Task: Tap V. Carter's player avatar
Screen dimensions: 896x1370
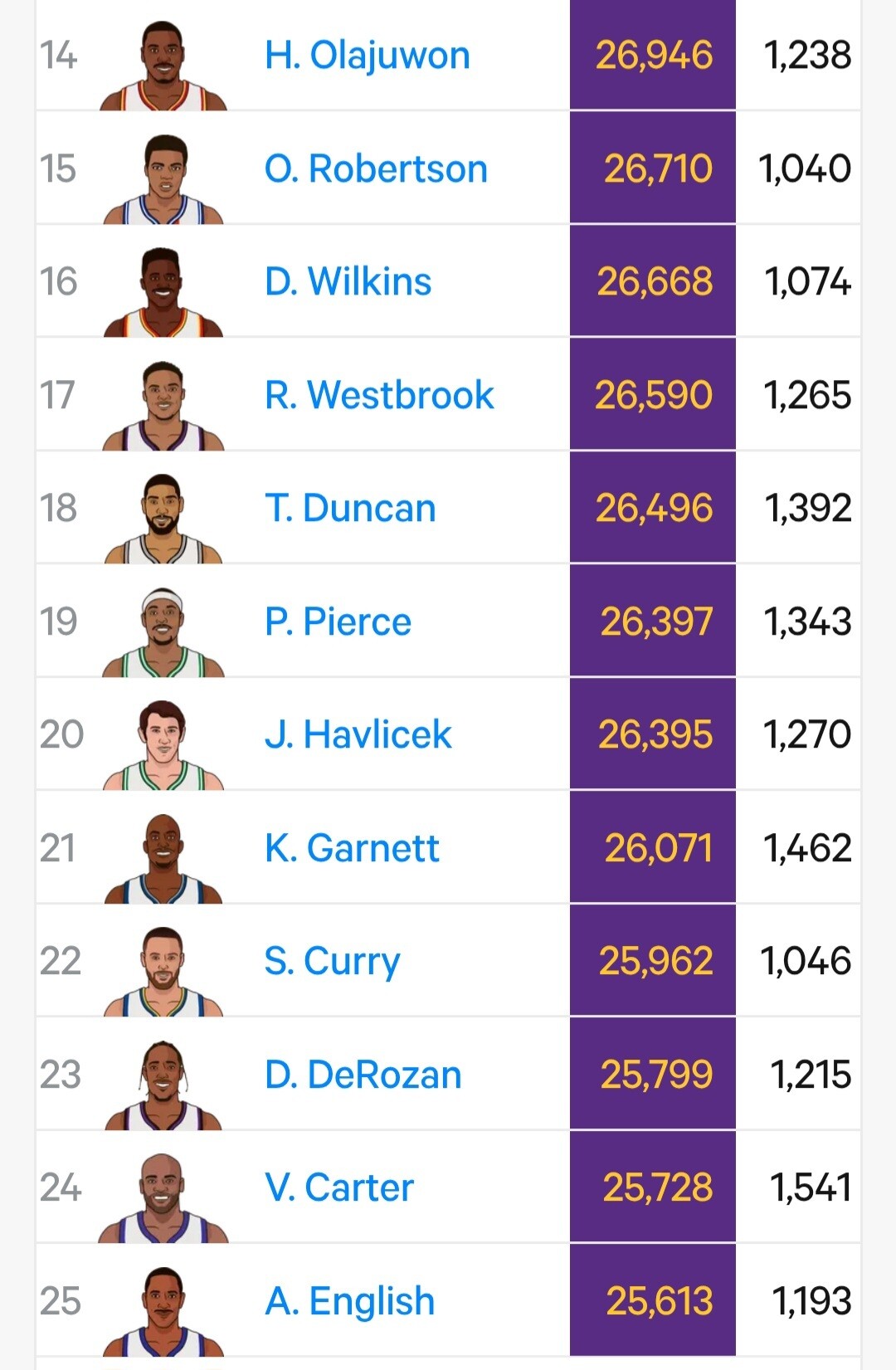Action: 163,1198
